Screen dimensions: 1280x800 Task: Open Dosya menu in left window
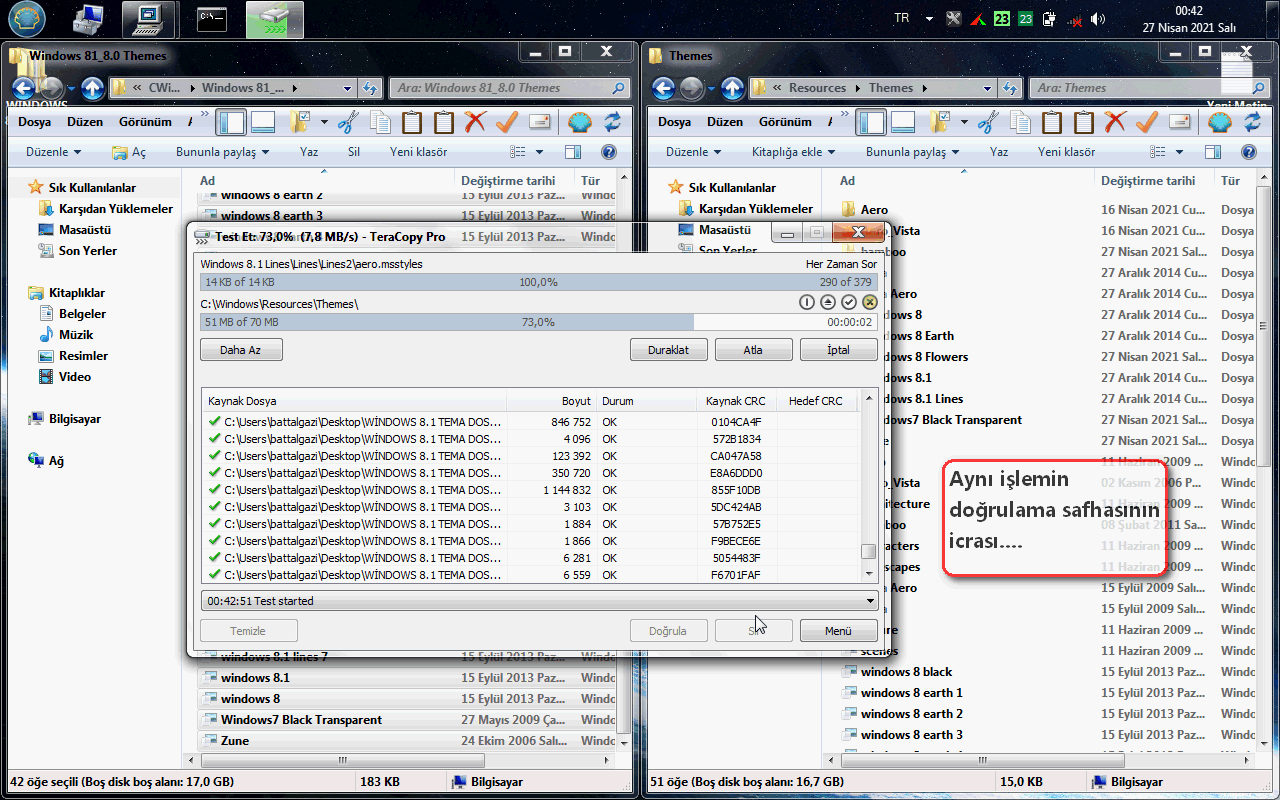[34, 122]
